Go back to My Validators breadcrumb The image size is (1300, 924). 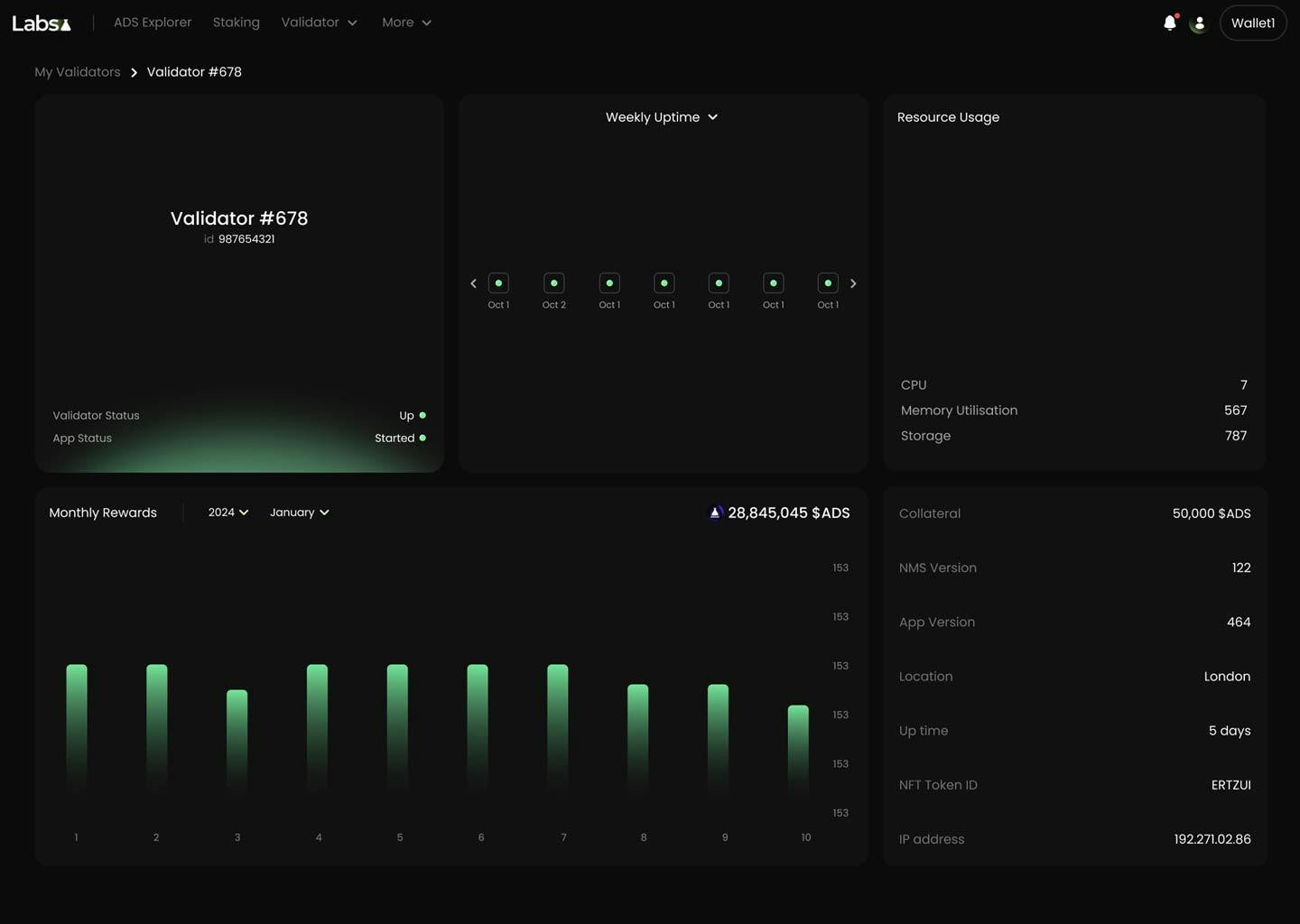pos(78,72)
